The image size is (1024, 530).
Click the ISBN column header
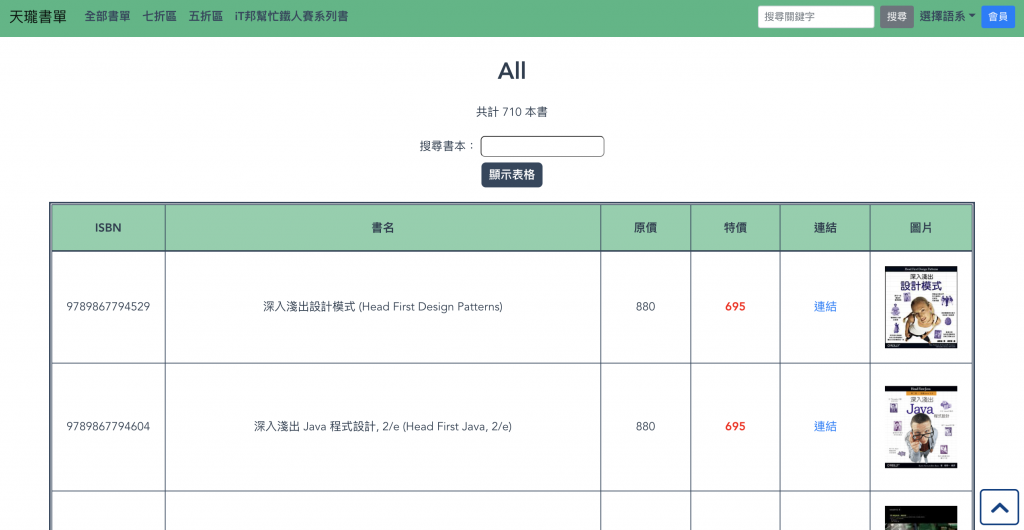[108, 228]
